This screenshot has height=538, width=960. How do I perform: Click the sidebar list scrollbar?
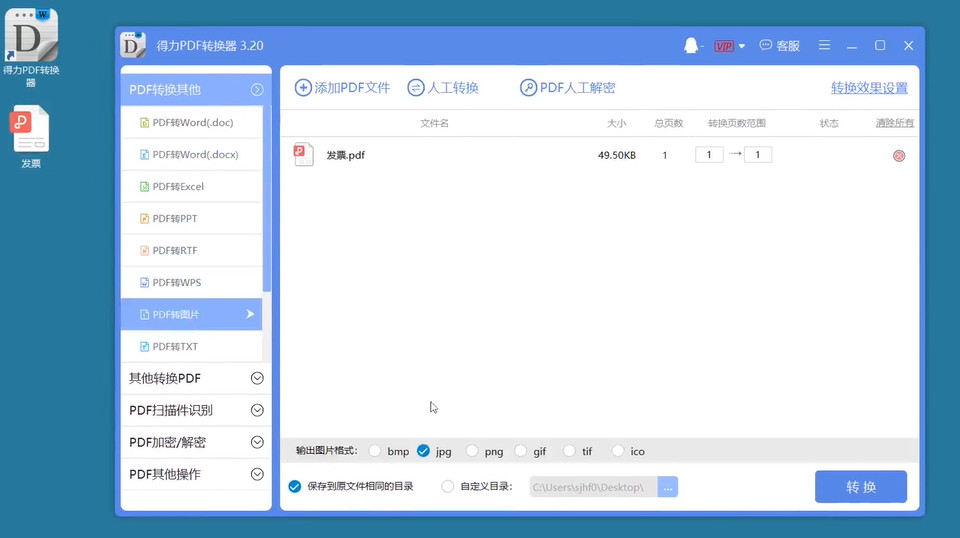(266, 199)
